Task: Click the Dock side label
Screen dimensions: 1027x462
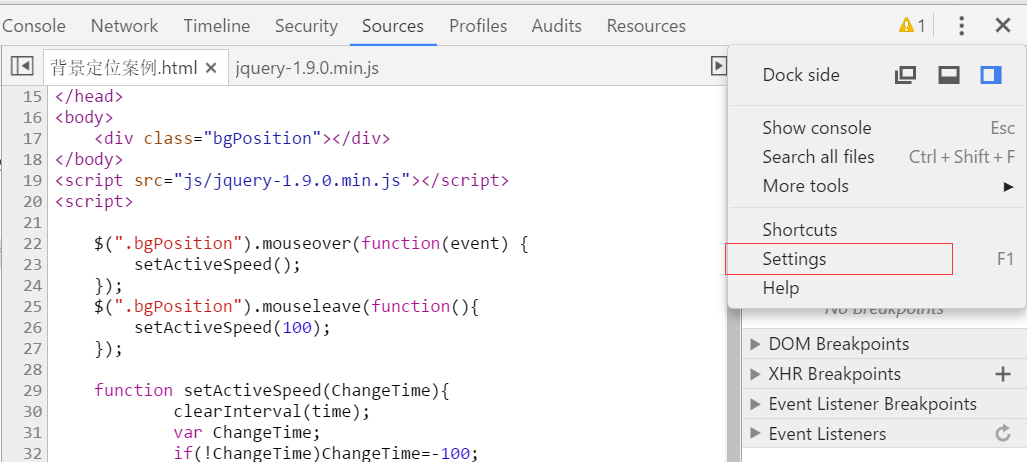Action: coord(801,75)
